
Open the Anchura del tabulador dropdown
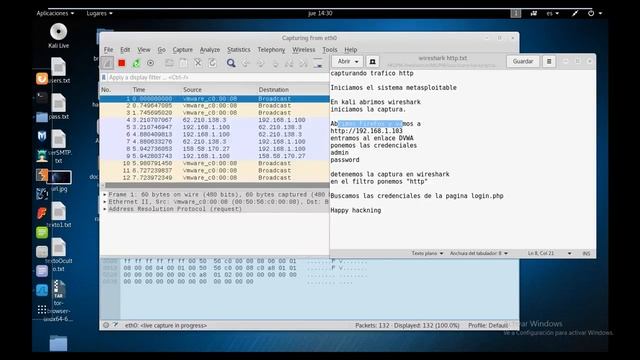coord(479,253)
